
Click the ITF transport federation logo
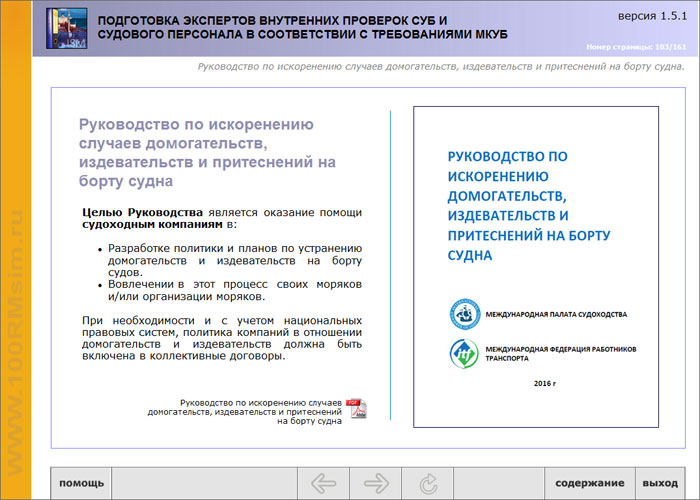pos(464,354)
